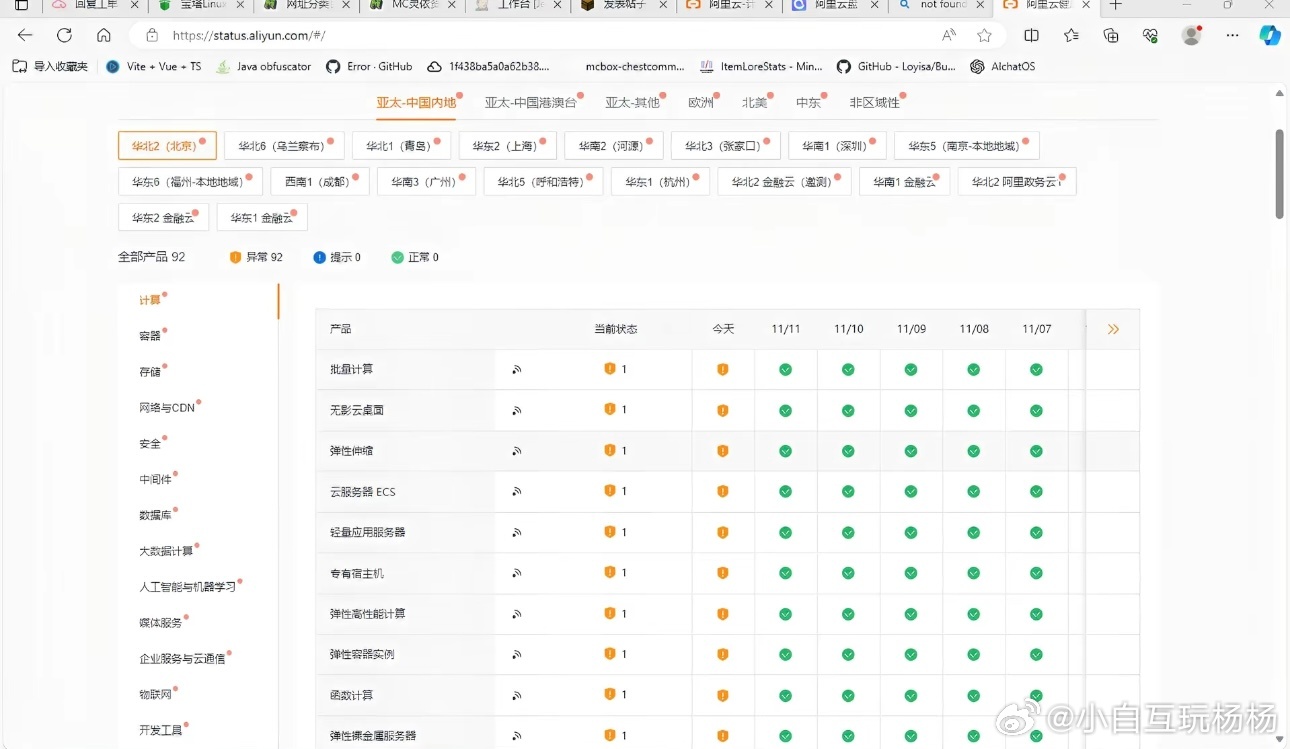The height and width of the screenshot is (749, 1290).
Task: Open the tab actions menu icon
Action: (x=22, y=5)
